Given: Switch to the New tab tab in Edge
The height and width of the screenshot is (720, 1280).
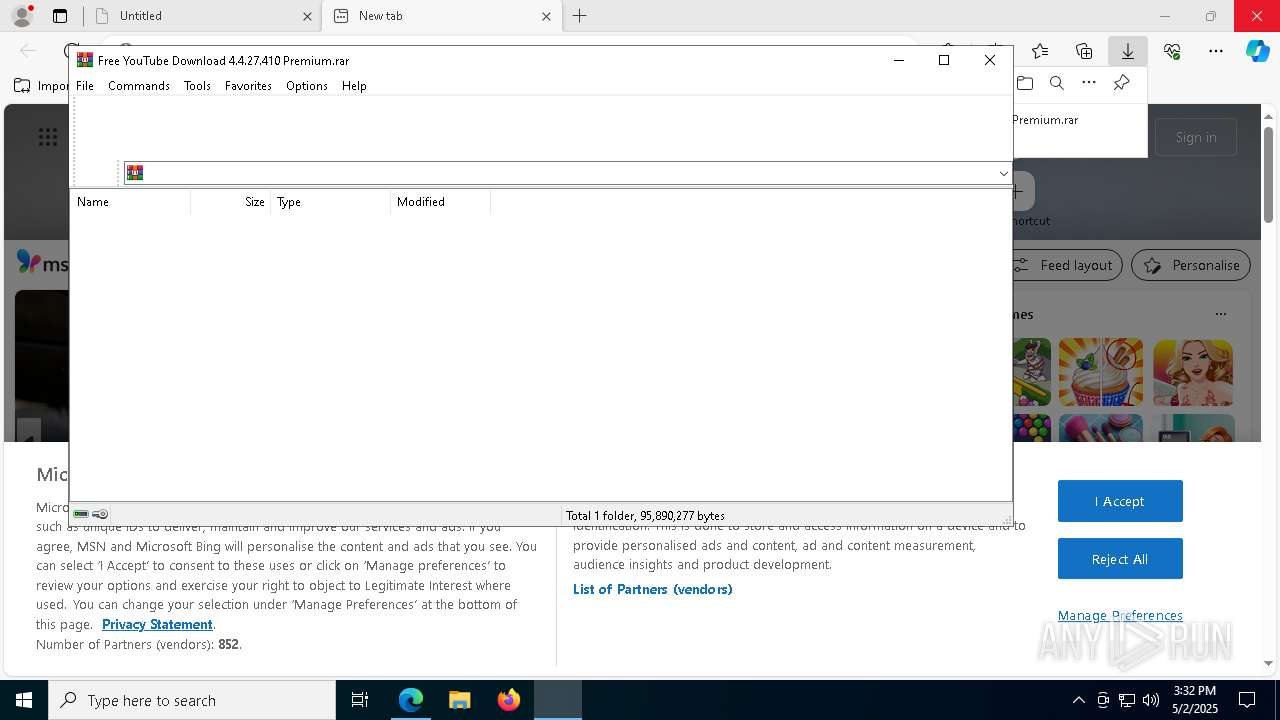Looking at the screenshot, I should [441, 16].
